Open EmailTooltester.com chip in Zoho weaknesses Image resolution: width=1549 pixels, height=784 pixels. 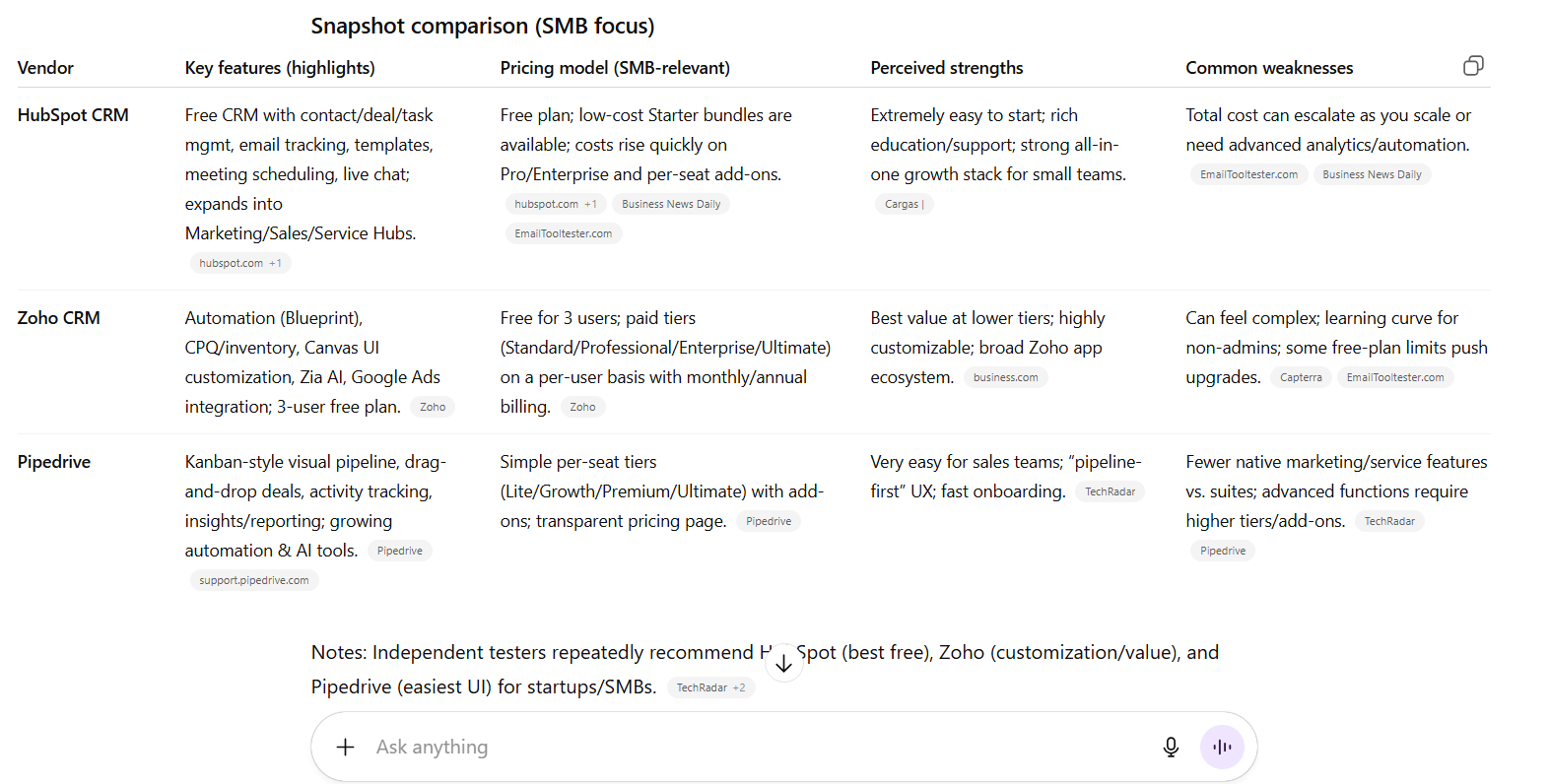(x=1394, y=377)
